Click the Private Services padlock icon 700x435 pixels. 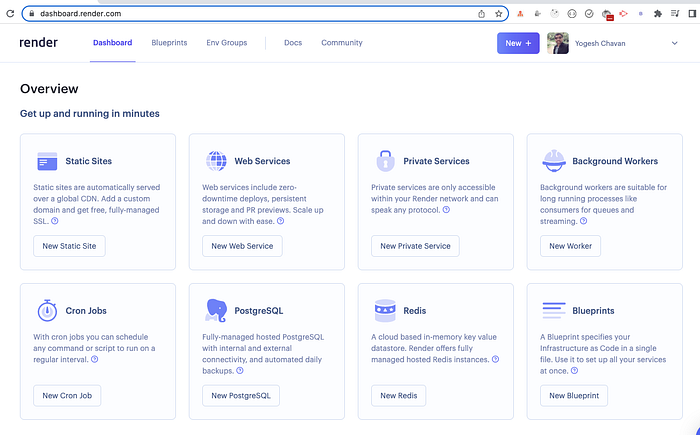(x=385, y=161)
